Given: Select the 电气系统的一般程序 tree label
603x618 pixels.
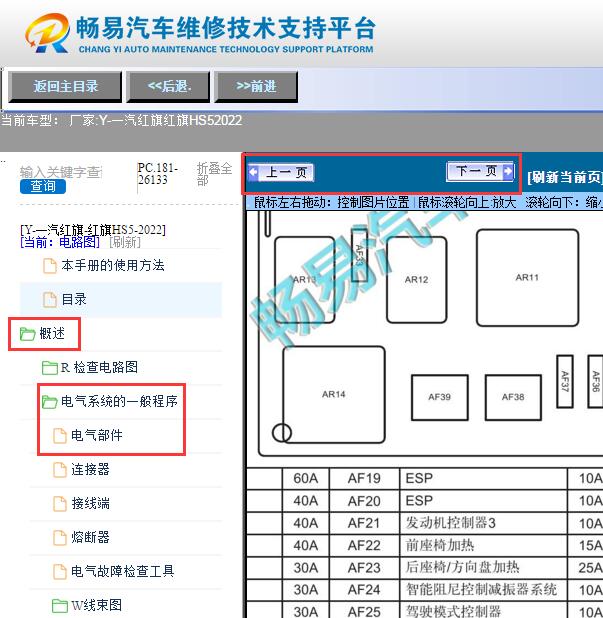Looking at the screenshot, I should (x=119, y=401).
